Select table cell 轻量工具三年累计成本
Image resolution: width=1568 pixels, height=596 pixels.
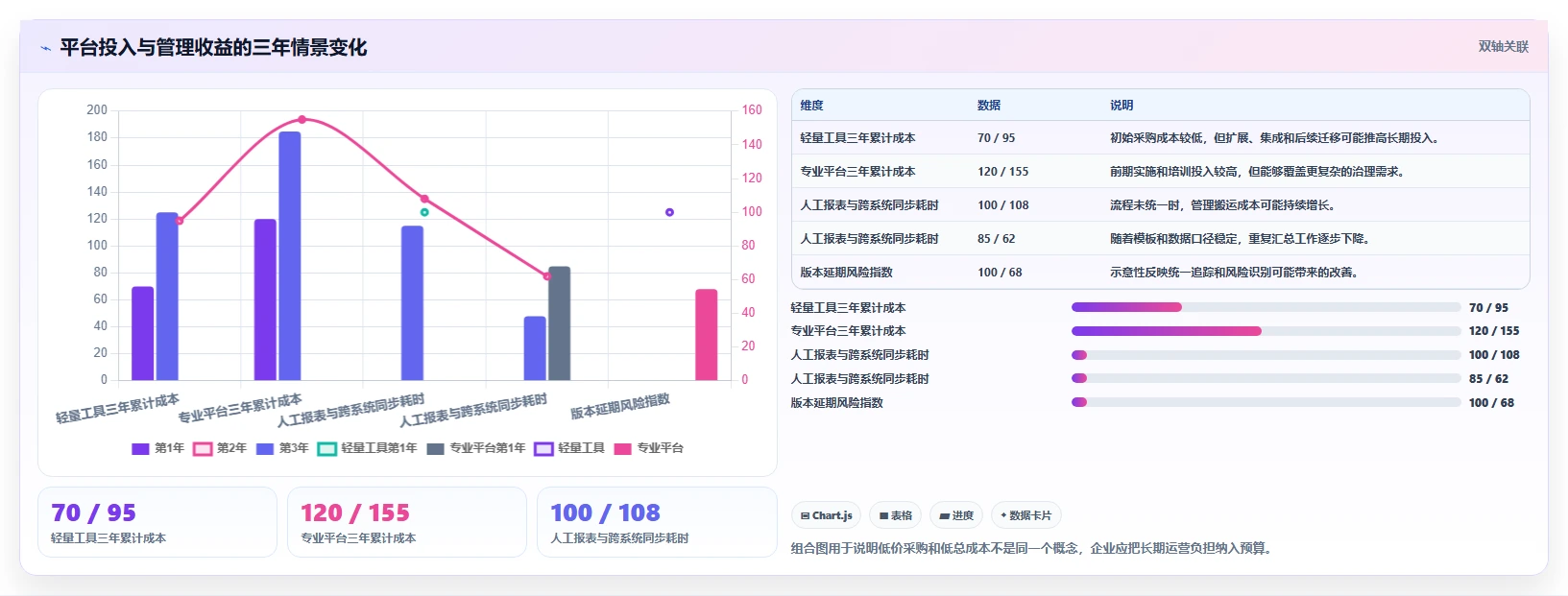[857, 138]
